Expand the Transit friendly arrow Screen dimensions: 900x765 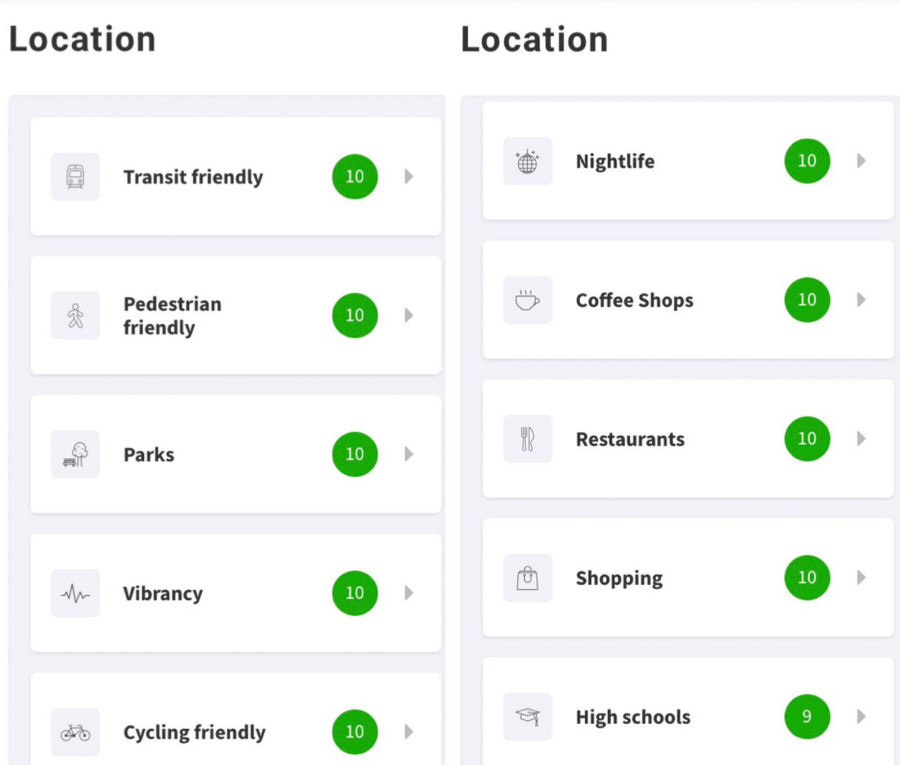click(x=409, y=177)
